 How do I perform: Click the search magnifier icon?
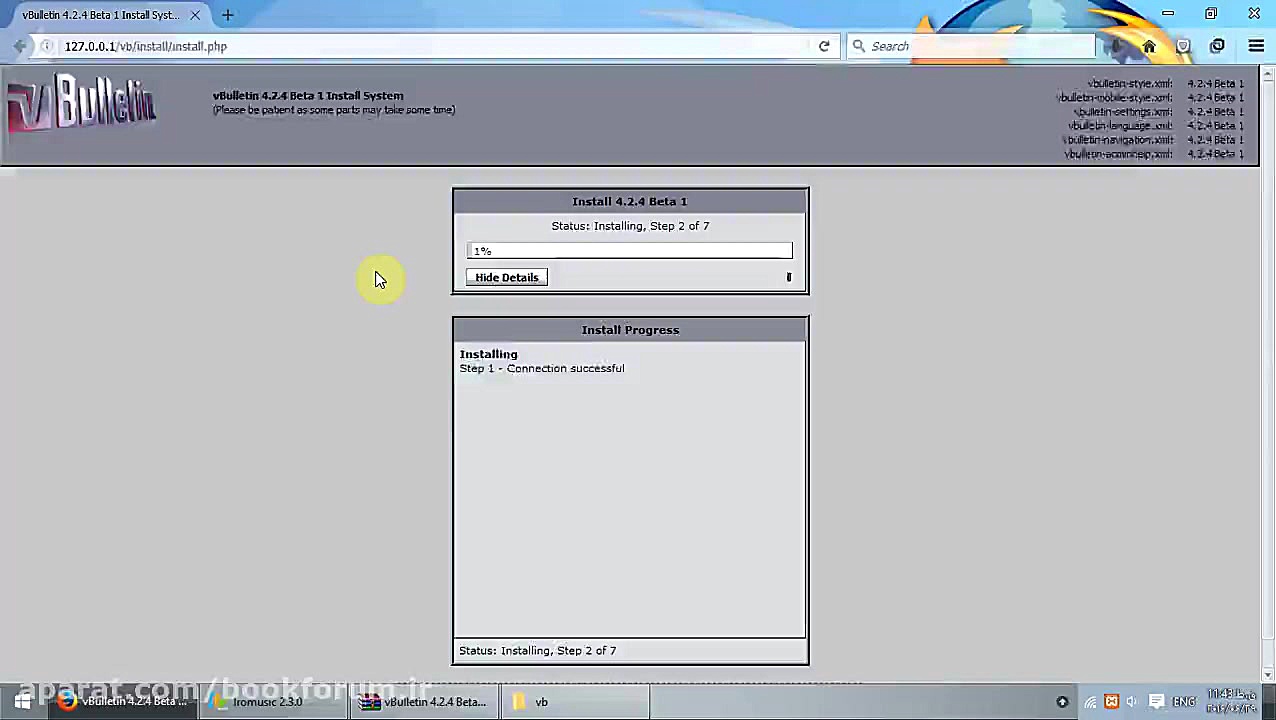(x=859, y=46)
